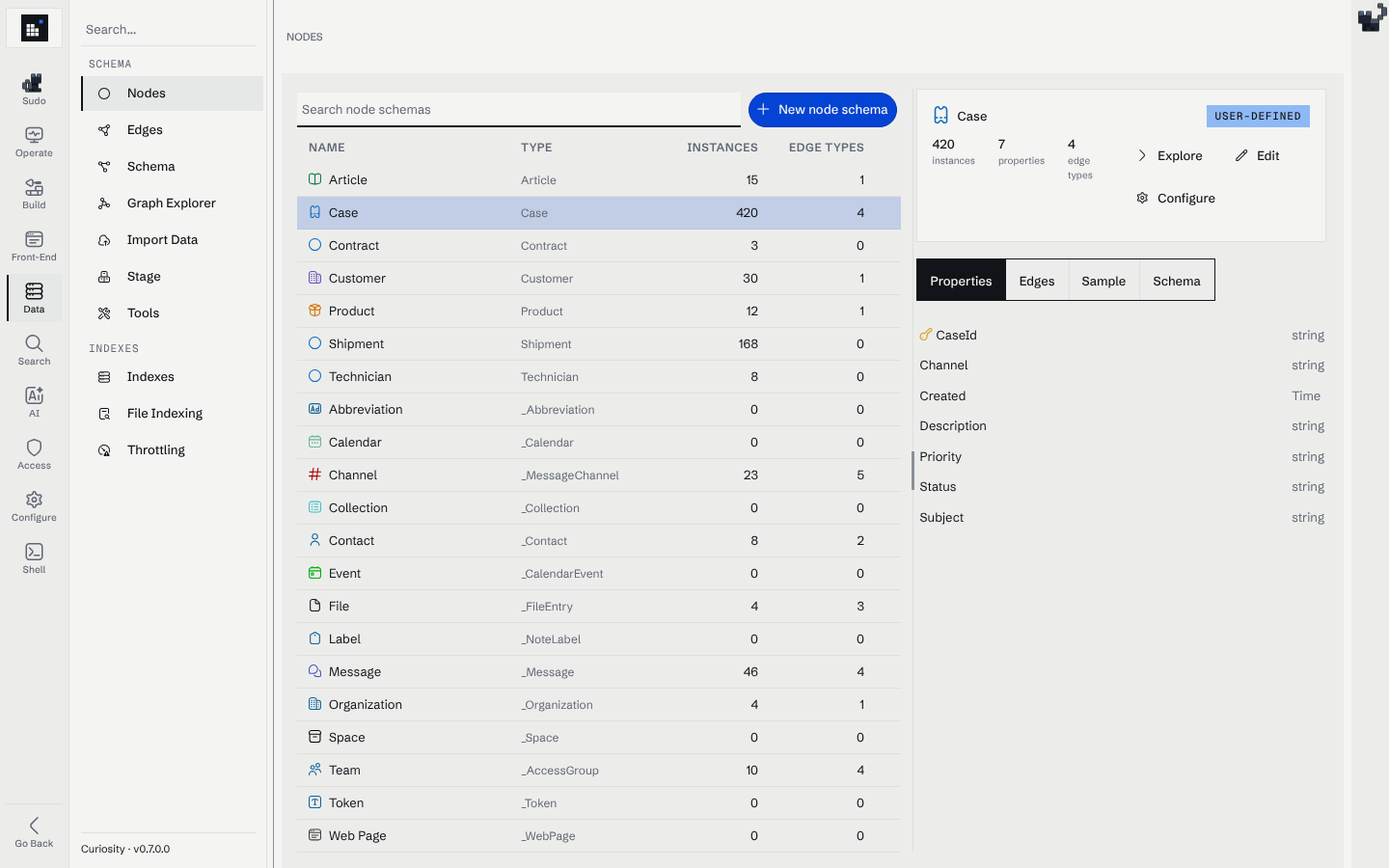Open the Shell terminal icon
The image size is (1389, 868).
34,552
